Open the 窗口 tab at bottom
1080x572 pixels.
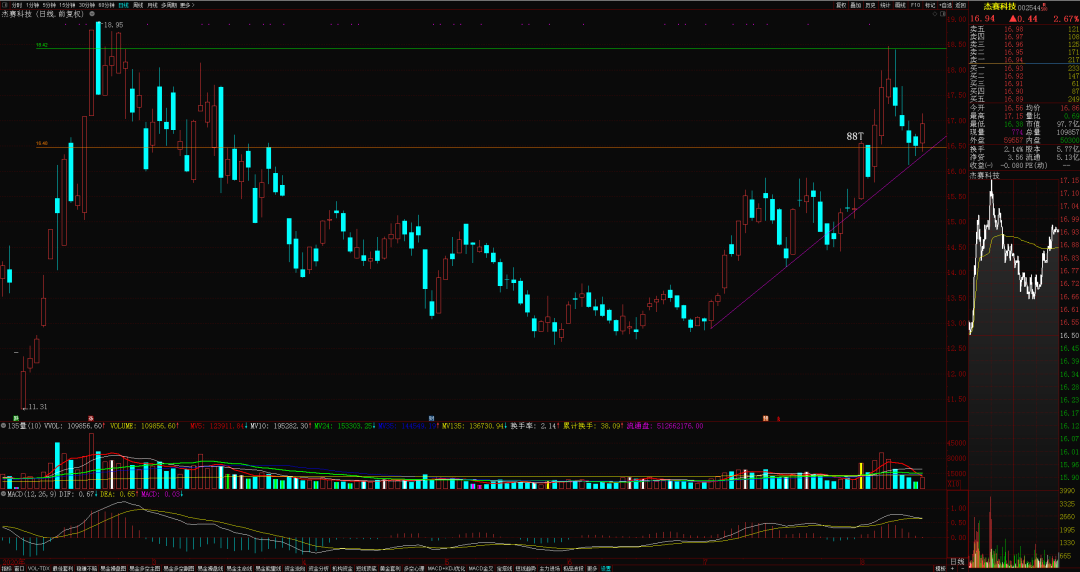[19, 569]
